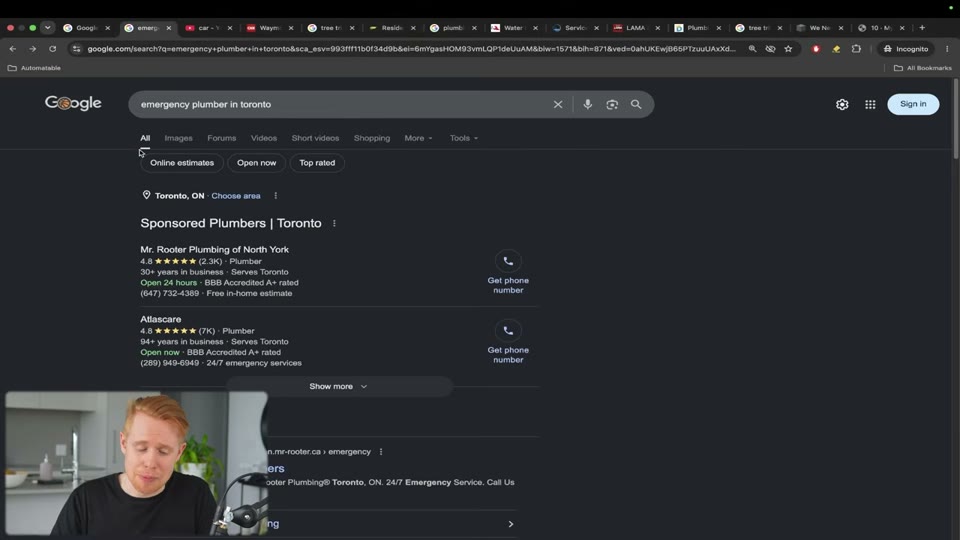Click the webcam video overlay thumbnail
The height and width of the screenshot is (540, 960).
click(137, 464)
